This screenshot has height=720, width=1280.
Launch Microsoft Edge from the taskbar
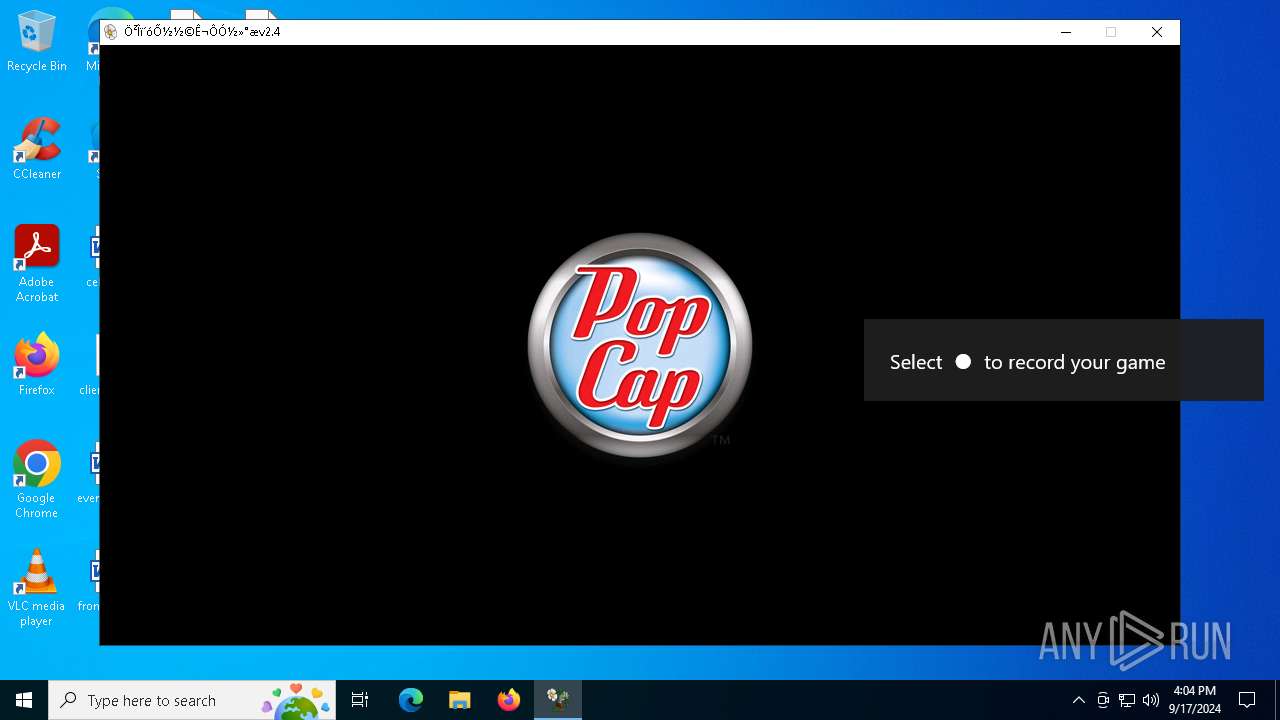(x=411, y=700)
